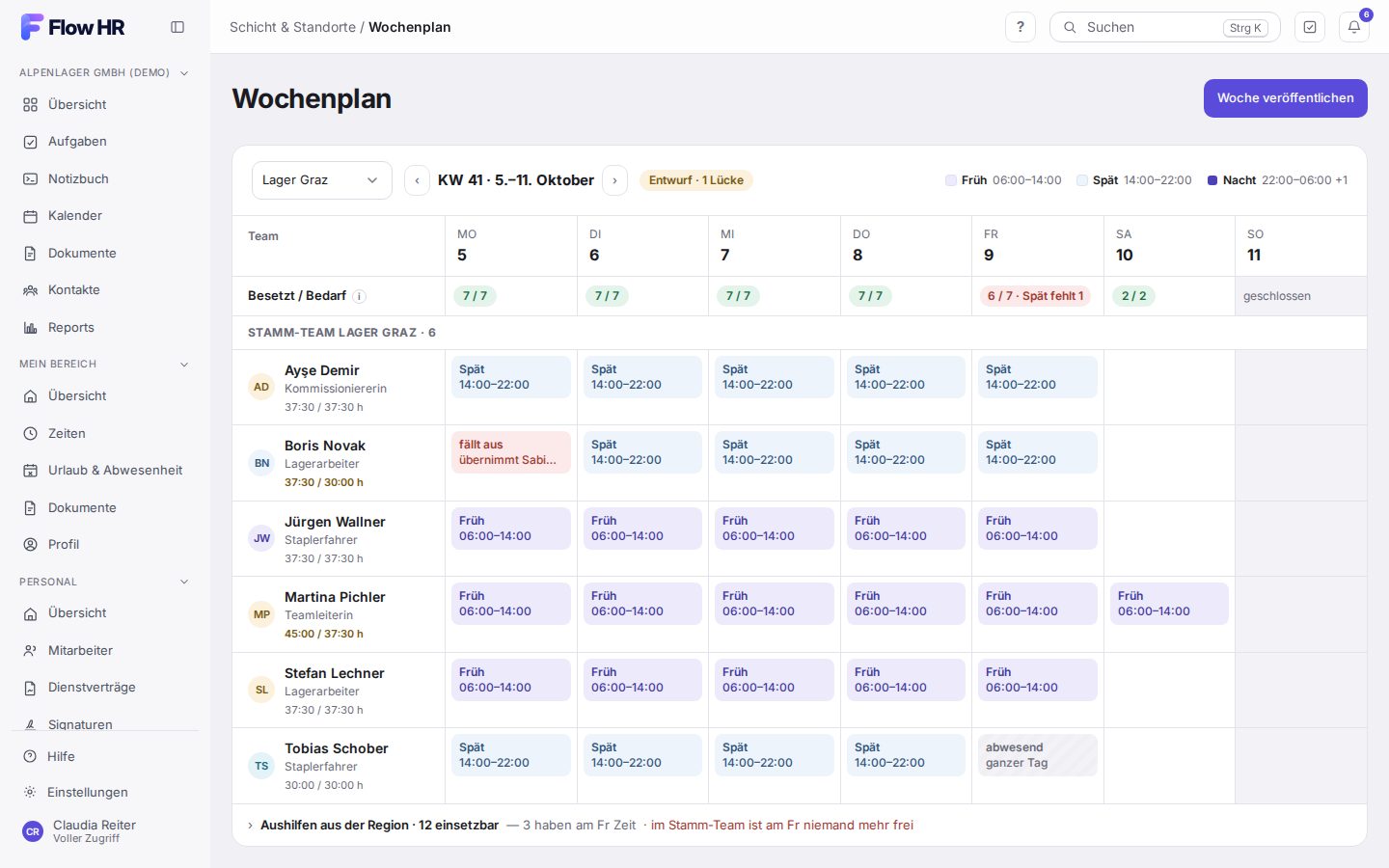Open Kontakte in the sidebar
This screenshot has height=868, width=1389.
(x=105, y=290)
